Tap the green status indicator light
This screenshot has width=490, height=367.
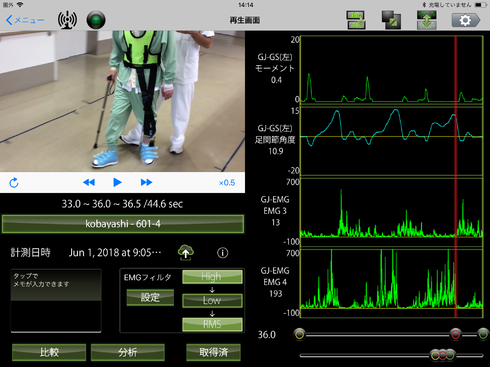pyautogui.click(x=96, y=20)
